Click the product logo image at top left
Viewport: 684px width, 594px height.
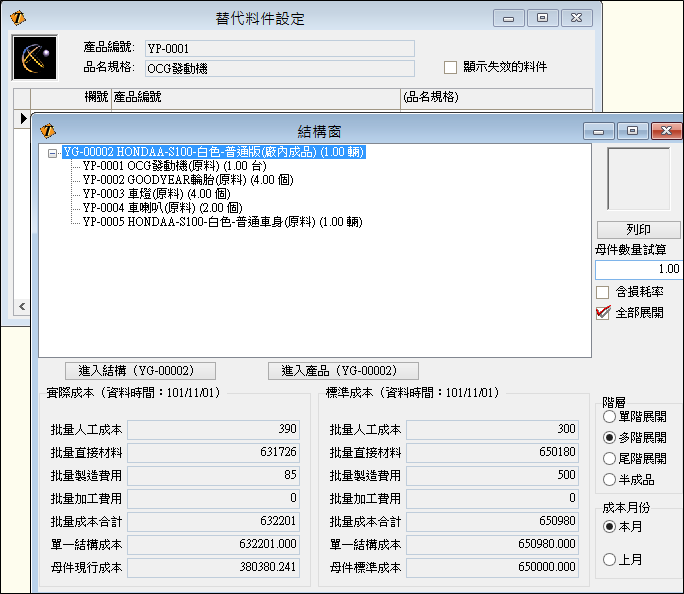tap(34, 58)
